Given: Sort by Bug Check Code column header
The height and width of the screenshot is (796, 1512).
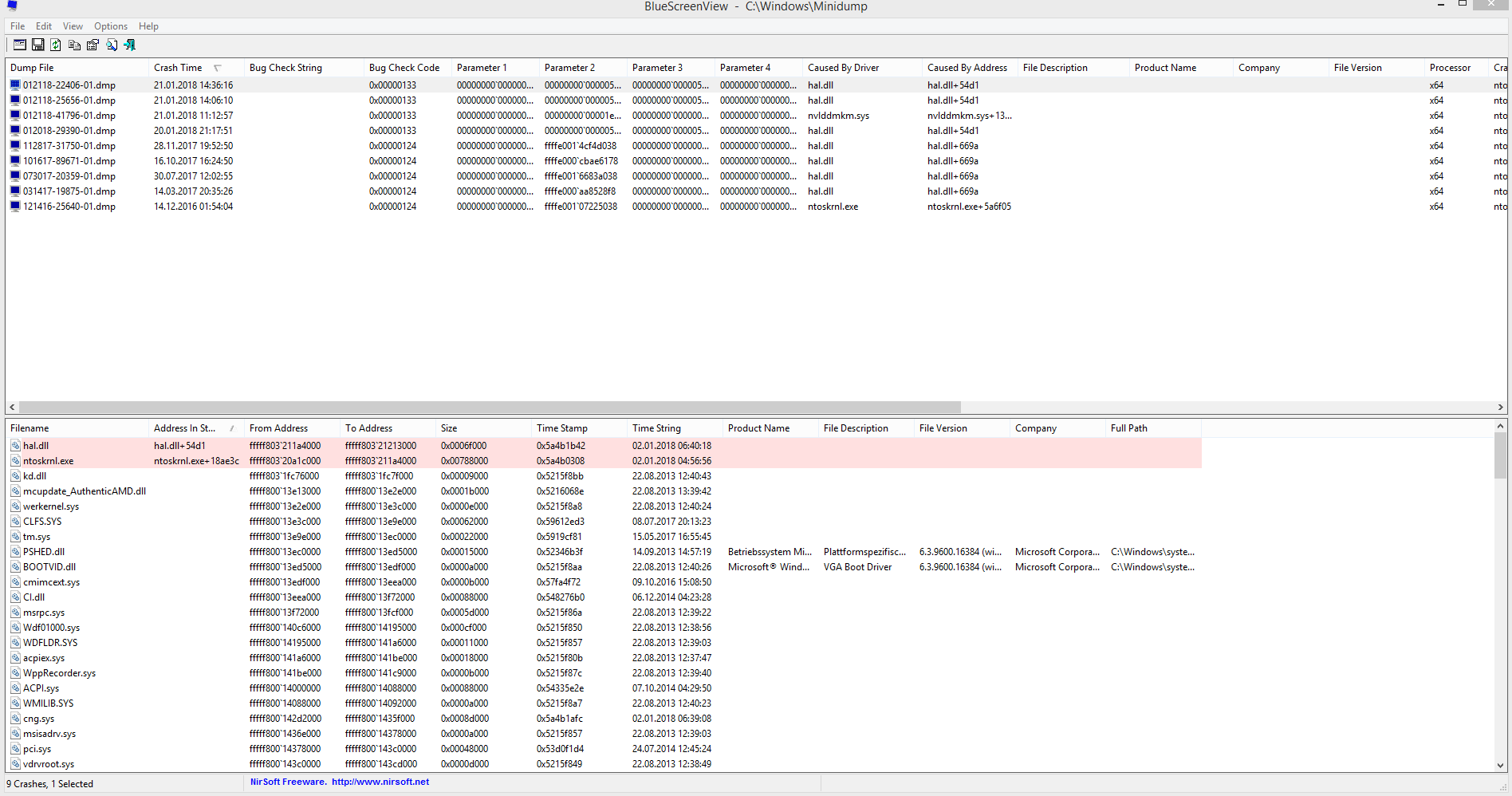Looking at the screenshot, I should [408, 68].
